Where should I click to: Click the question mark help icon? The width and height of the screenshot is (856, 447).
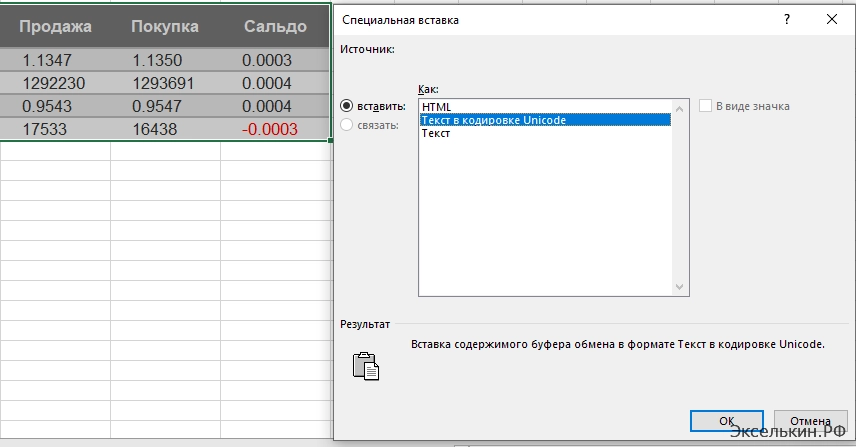point(788,19)
